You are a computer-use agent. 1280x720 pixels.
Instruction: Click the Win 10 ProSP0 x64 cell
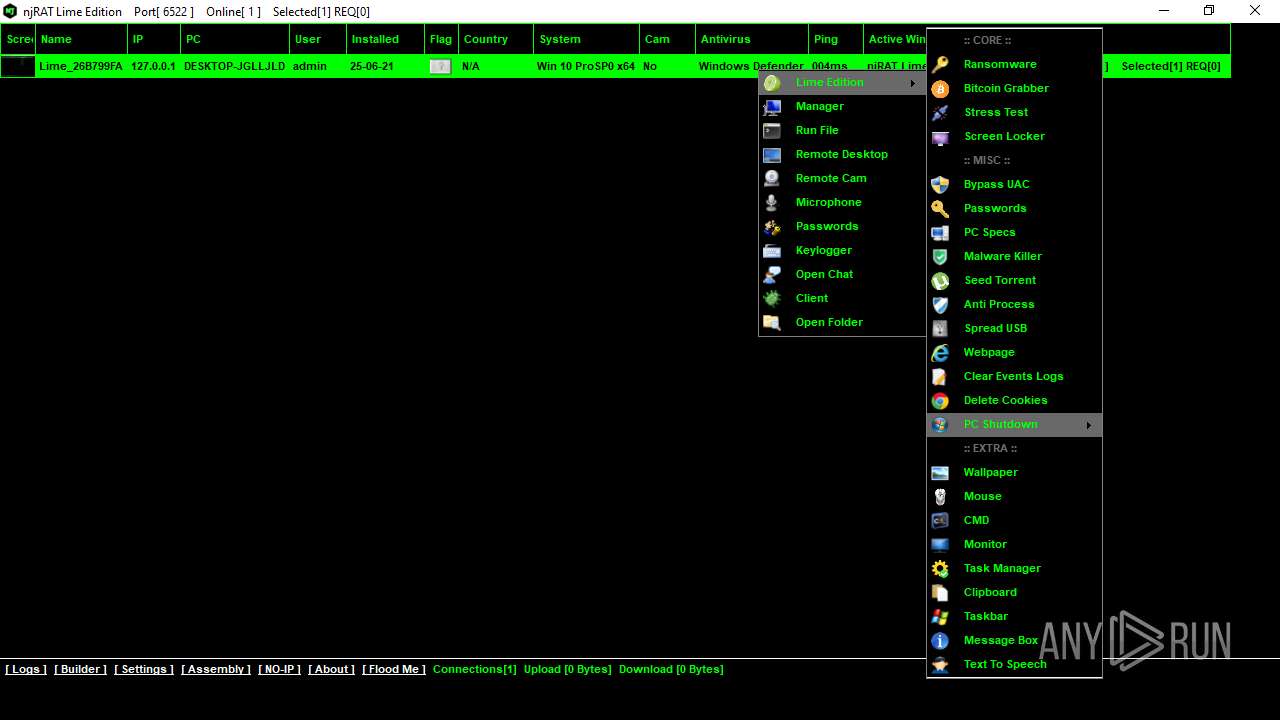[x=586, y=66]
